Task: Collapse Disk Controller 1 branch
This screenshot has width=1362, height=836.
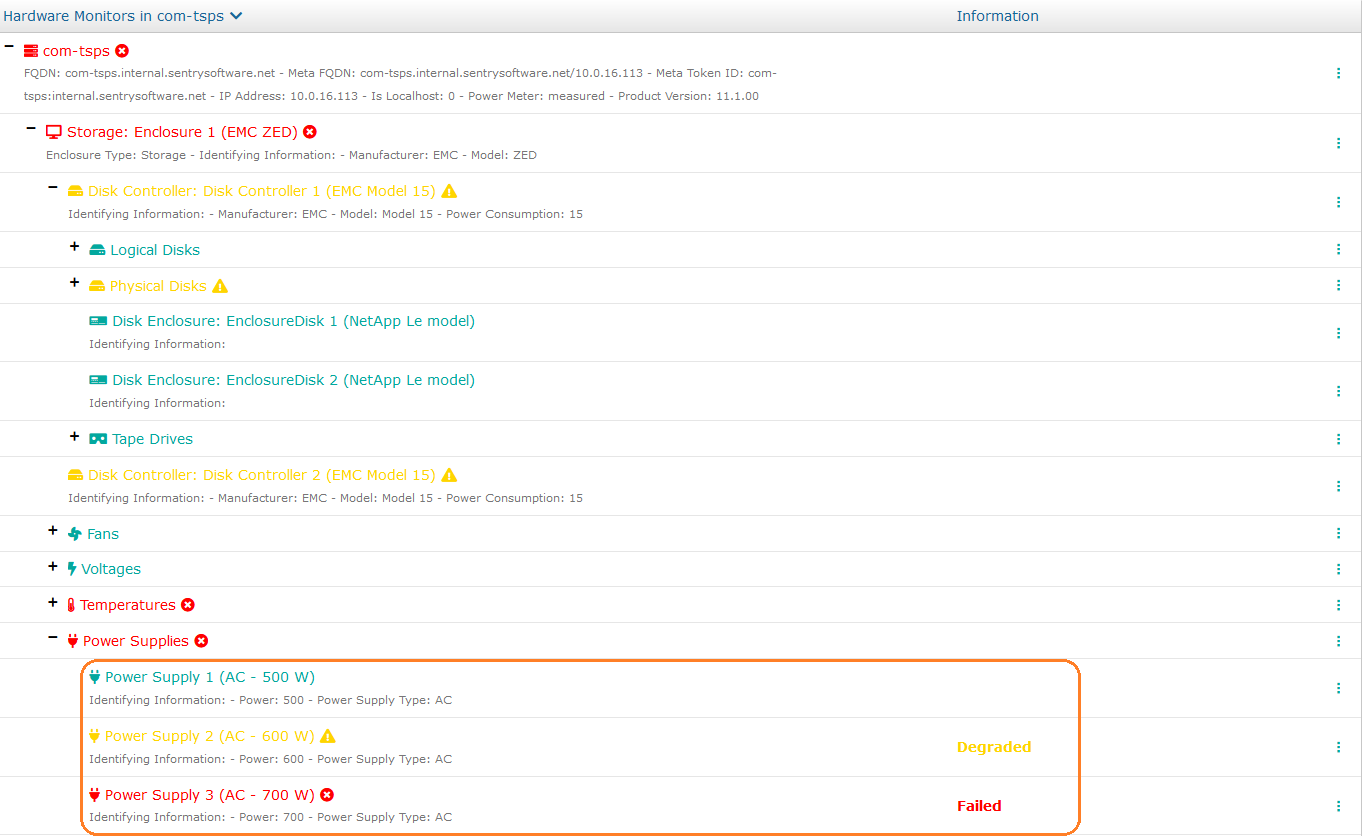Action: click(53, 187)
